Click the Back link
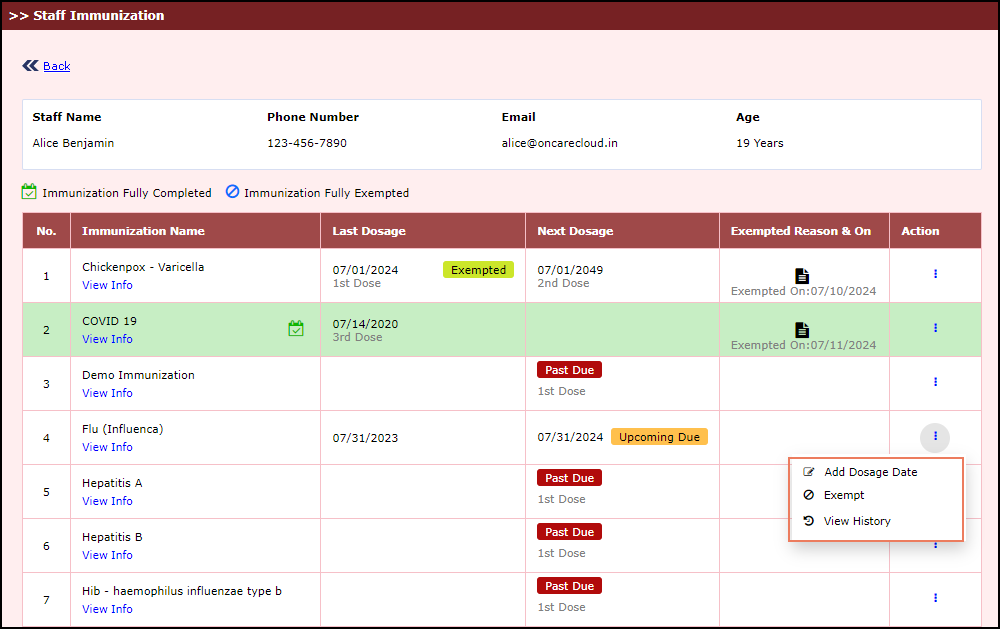The image size is (1000, 629). tap(57, 66)
